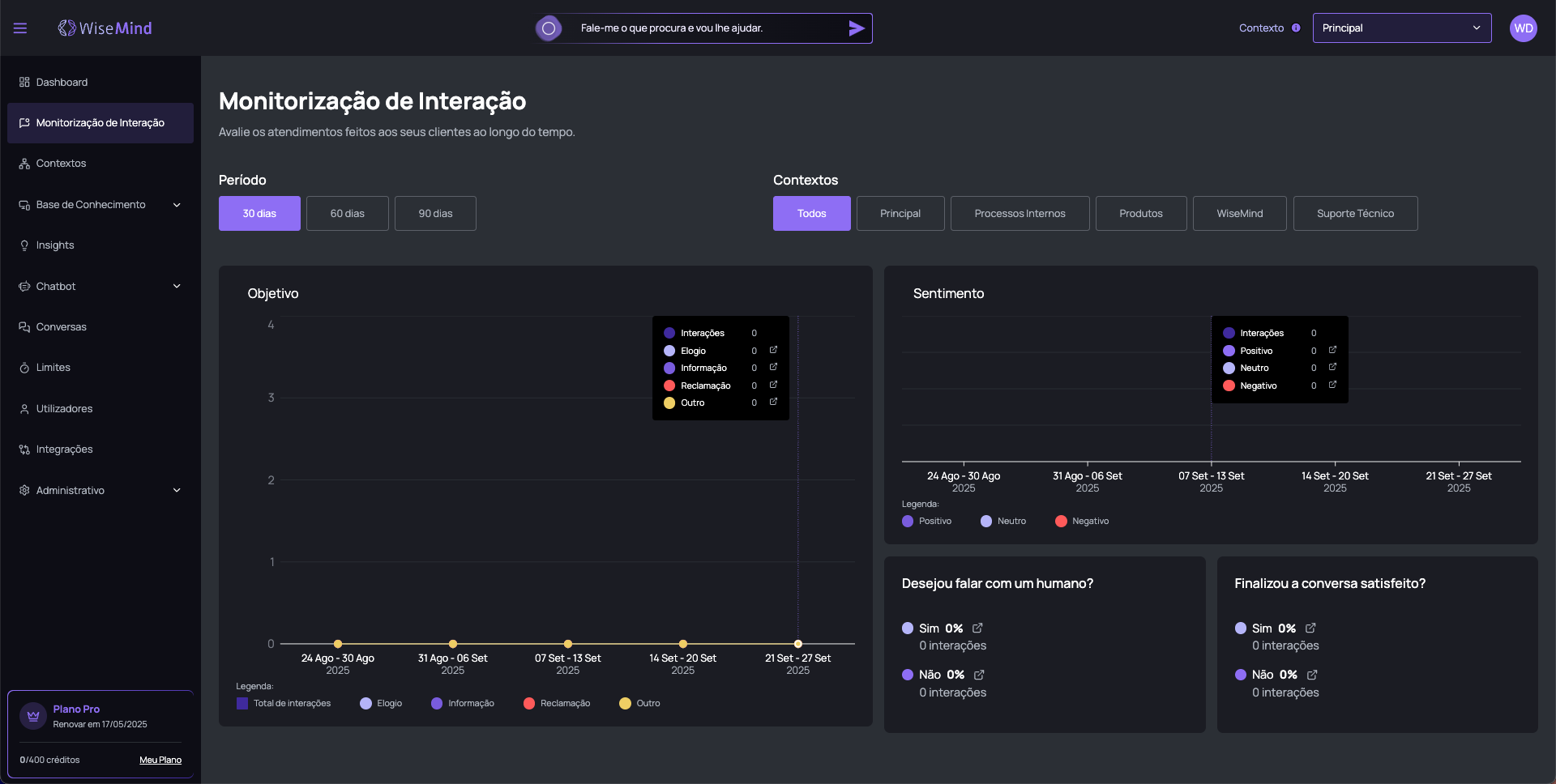Click the hamburger menu icon
This screenshot has width=1556, height=784.
[20, 28]
